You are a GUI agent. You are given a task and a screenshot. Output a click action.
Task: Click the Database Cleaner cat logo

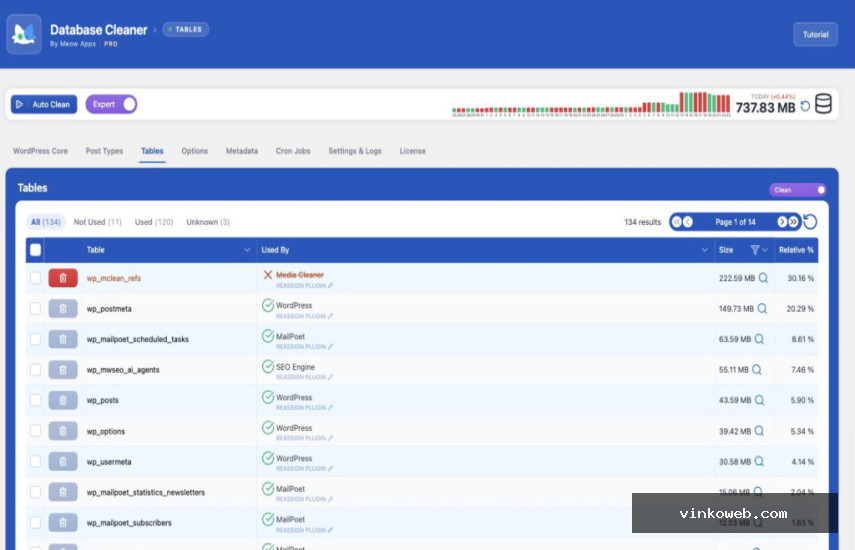[24, 34]
